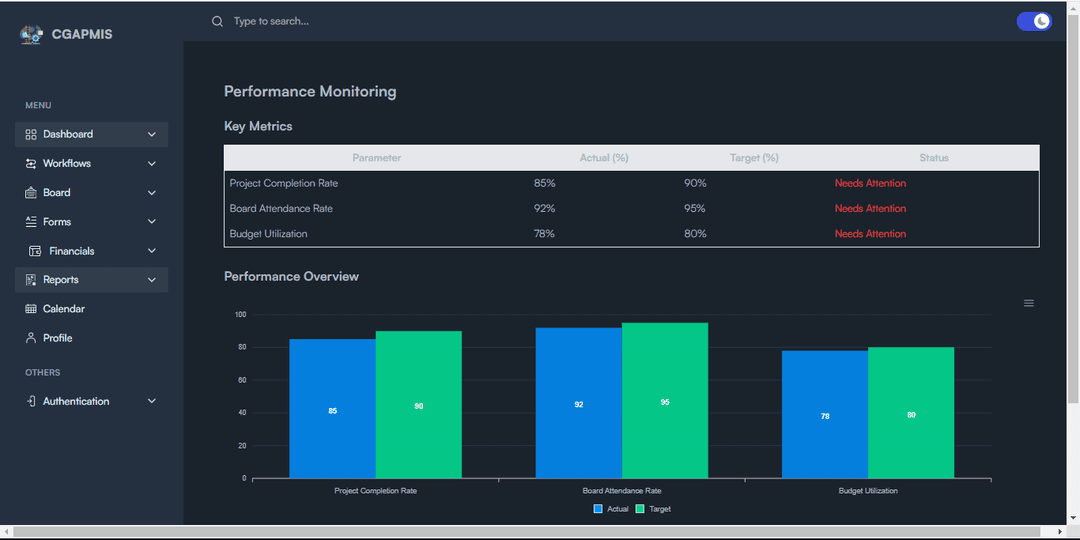Toggle the dark mode switch
The image size is (1080, 540).
tap(1034, 21)
